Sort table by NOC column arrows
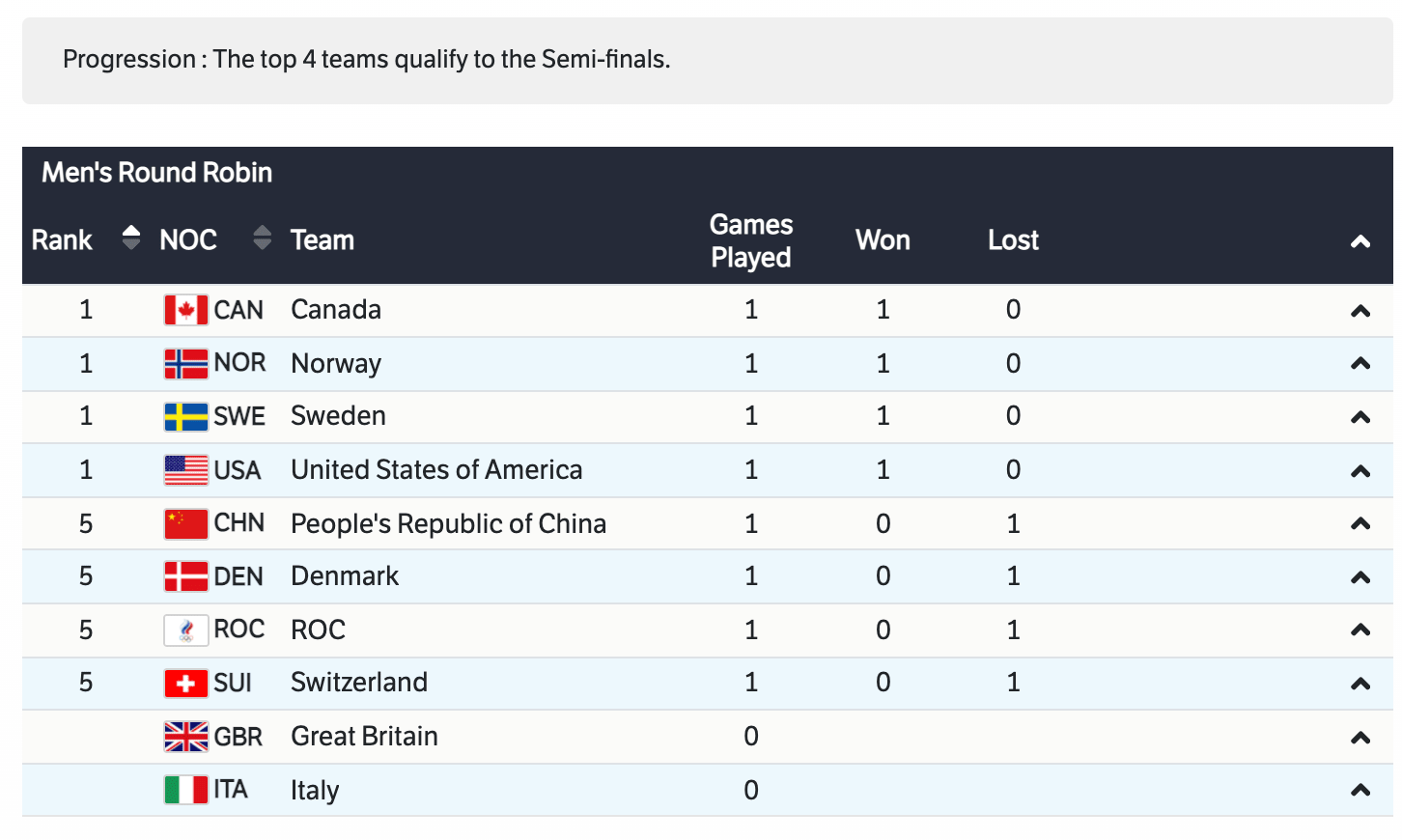This screenshot has height=840, width=1402. point(262,238)
